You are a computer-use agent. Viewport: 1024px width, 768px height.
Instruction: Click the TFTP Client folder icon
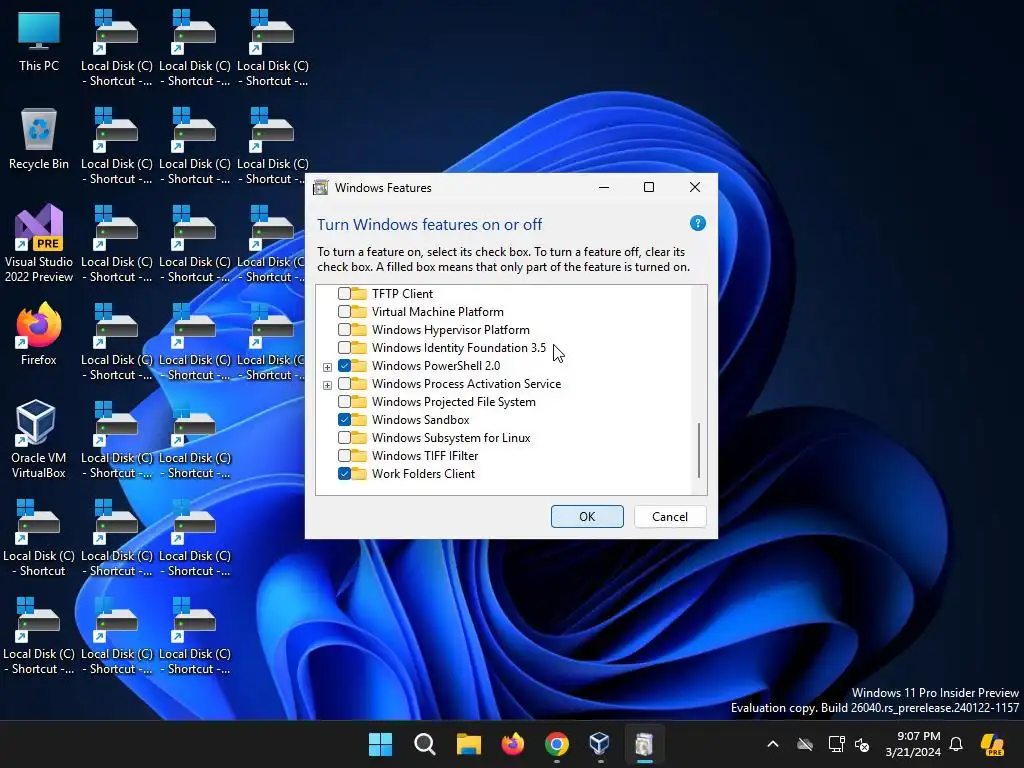click(x=359, y=294)
